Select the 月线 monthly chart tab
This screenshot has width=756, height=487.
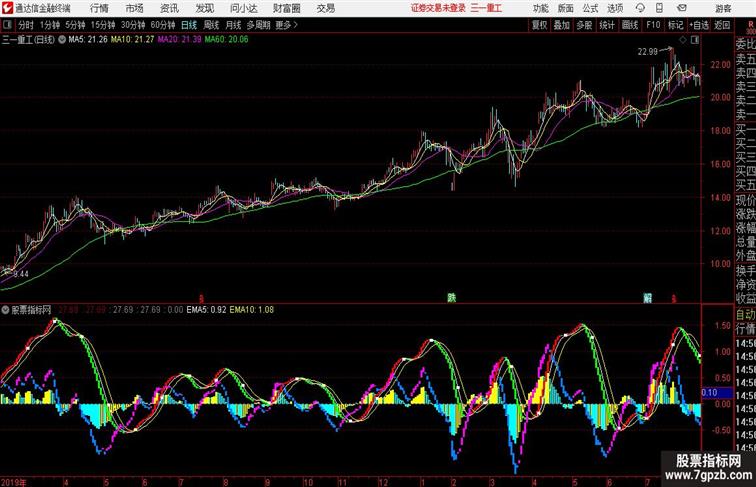point(233,25)
